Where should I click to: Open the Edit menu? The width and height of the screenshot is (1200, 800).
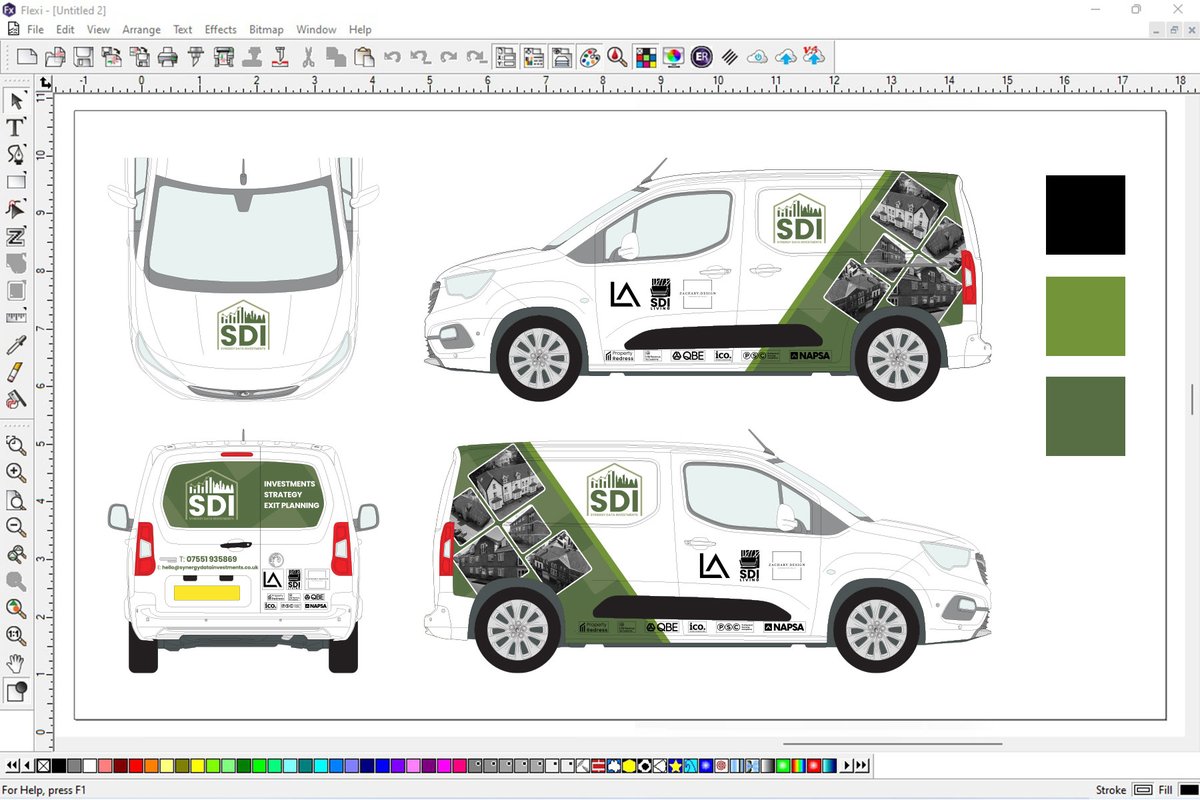point(65,30)
